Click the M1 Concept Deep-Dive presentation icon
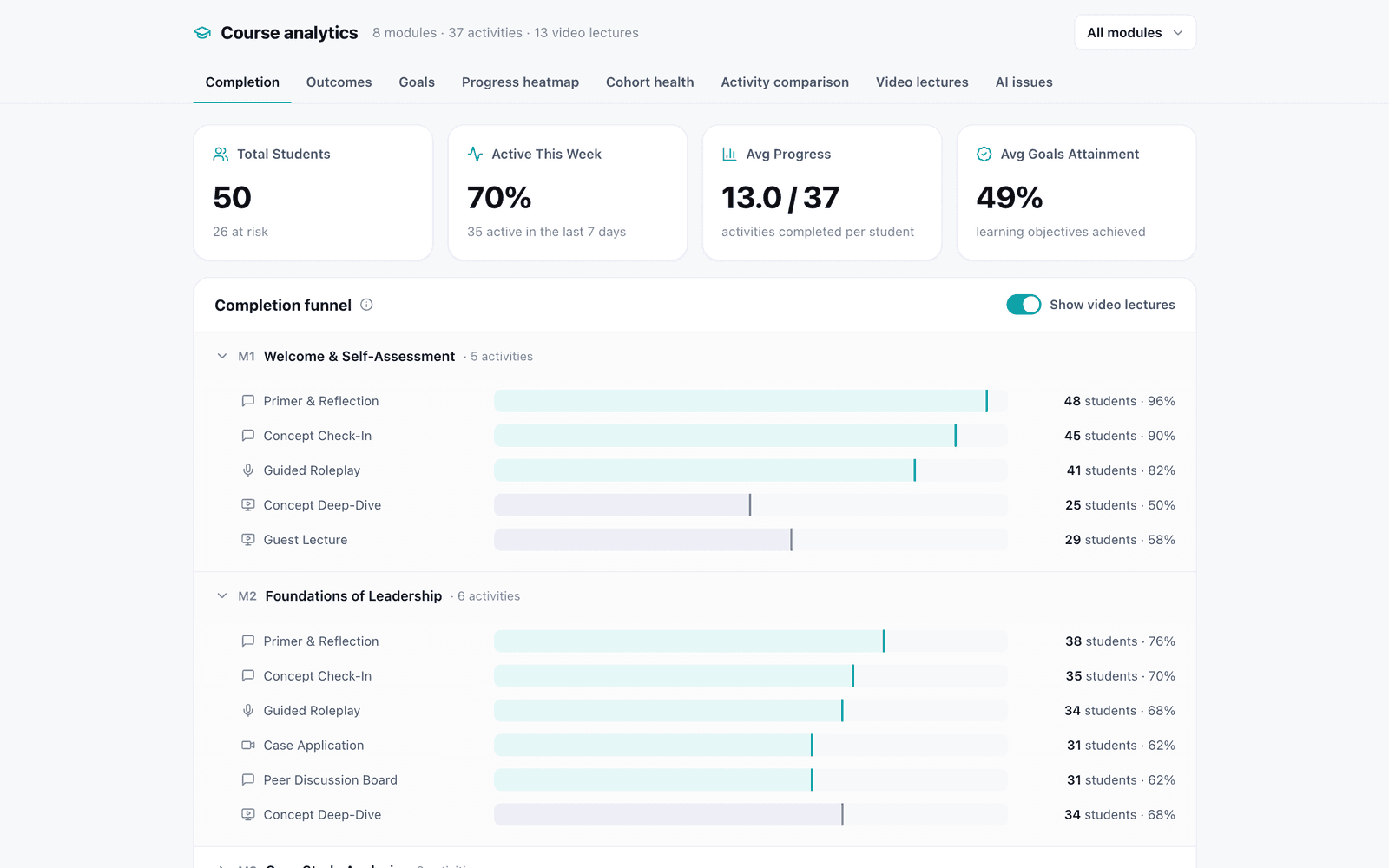This screenshot has height=868, width=1389. [x=248, y=505]
